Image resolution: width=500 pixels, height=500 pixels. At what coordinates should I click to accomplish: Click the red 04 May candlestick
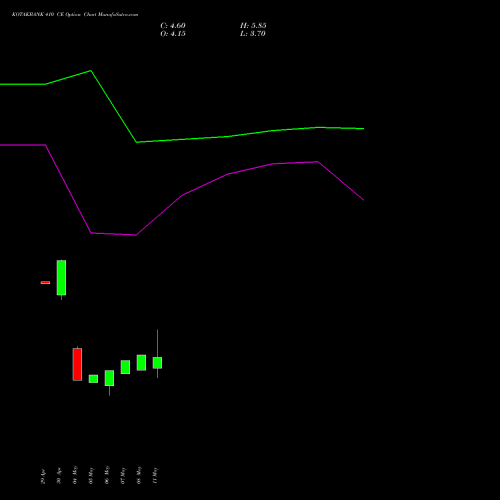77,364
